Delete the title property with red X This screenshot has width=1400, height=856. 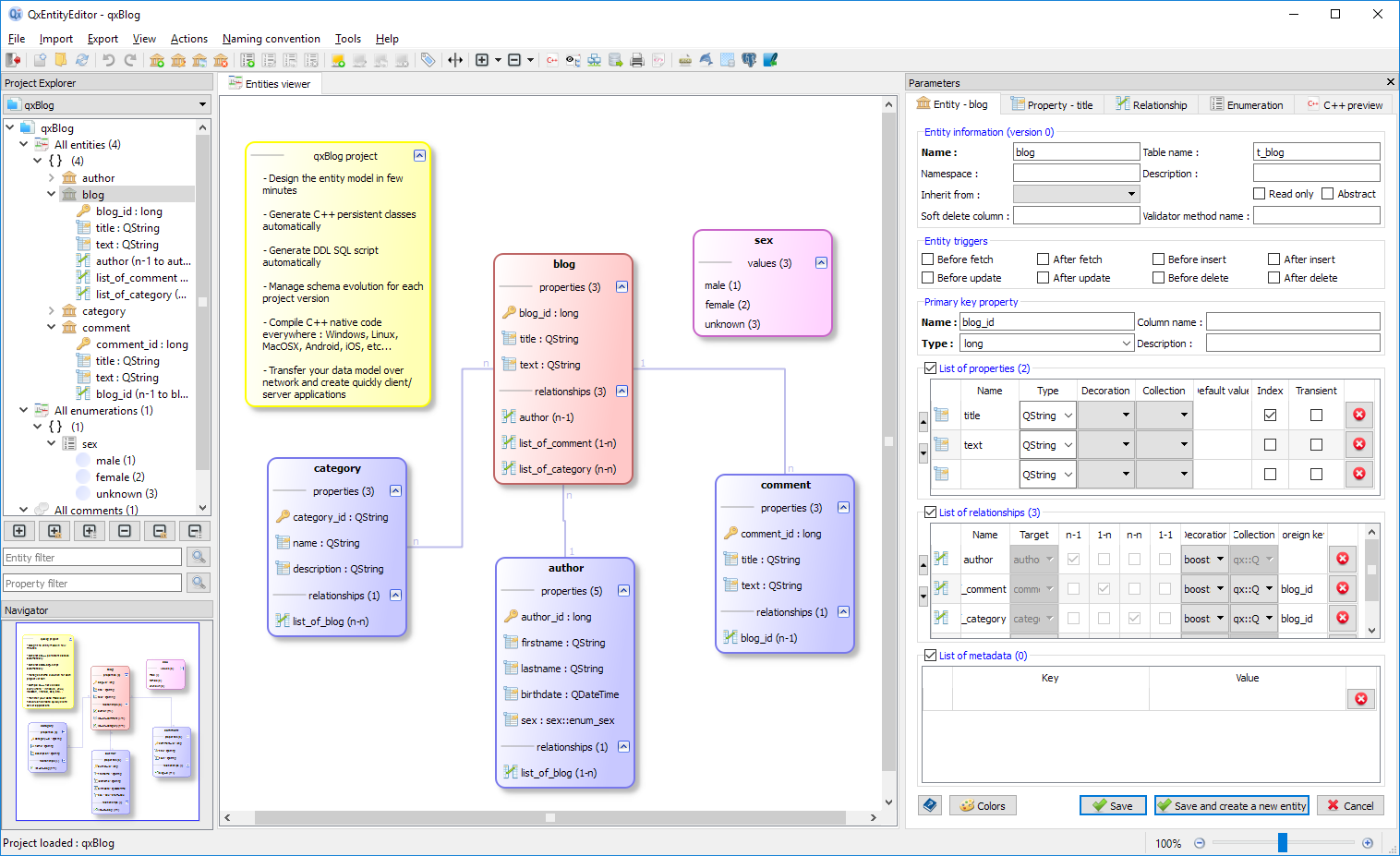click(1358, 416)
